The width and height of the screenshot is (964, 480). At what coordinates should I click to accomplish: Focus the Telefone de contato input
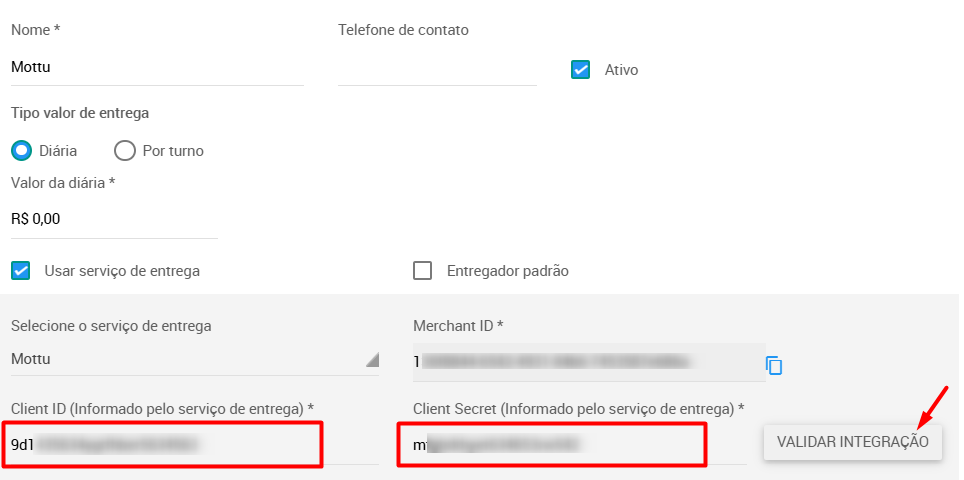tap(437, 67)
